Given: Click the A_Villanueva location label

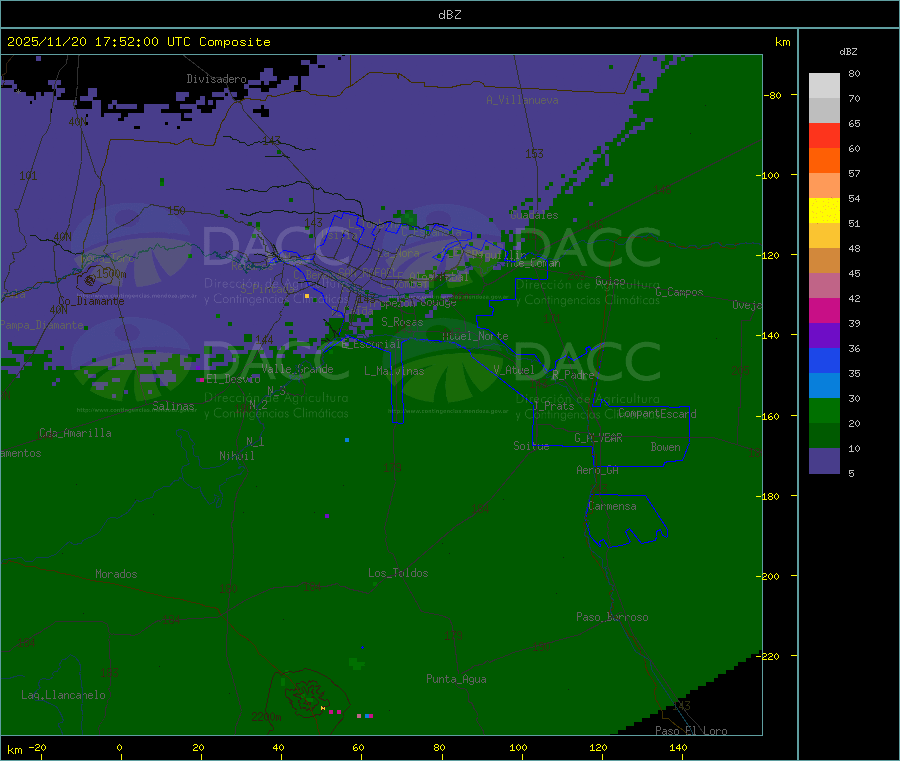Looking at the screenshot, I should pyautogui.click(x=522, y=100).
